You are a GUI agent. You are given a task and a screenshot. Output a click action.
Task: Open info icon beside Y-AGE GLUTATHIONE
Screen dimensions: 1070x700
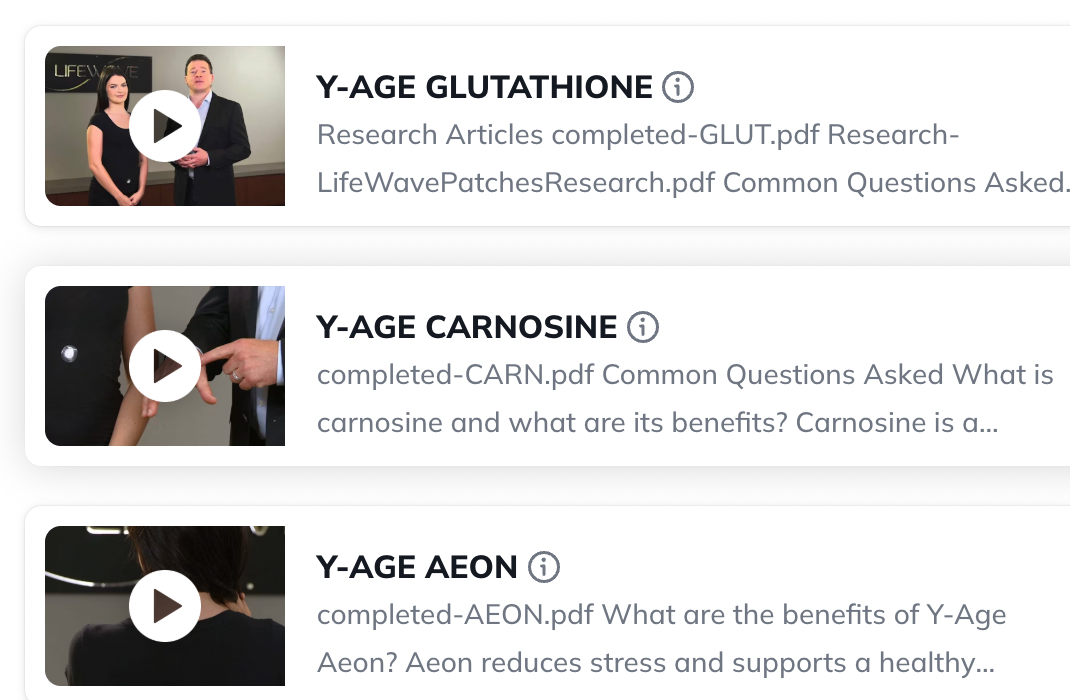[x=678, y=87]
